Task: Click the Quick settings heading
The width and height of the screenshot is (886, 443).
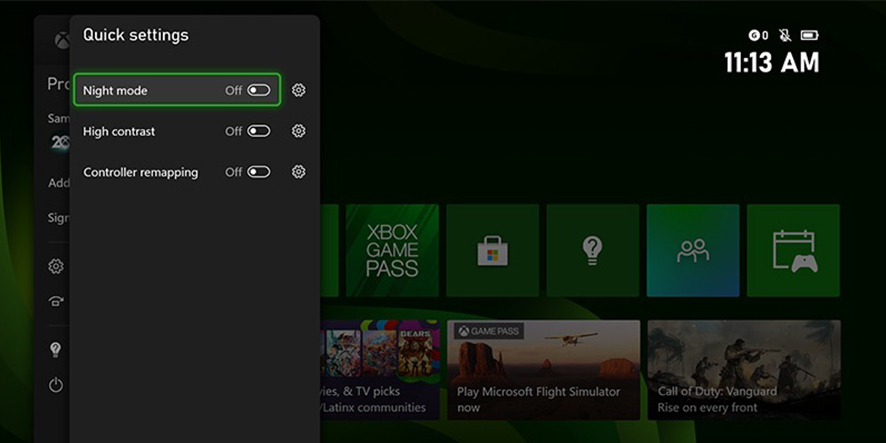Action: tap(136, 35)
